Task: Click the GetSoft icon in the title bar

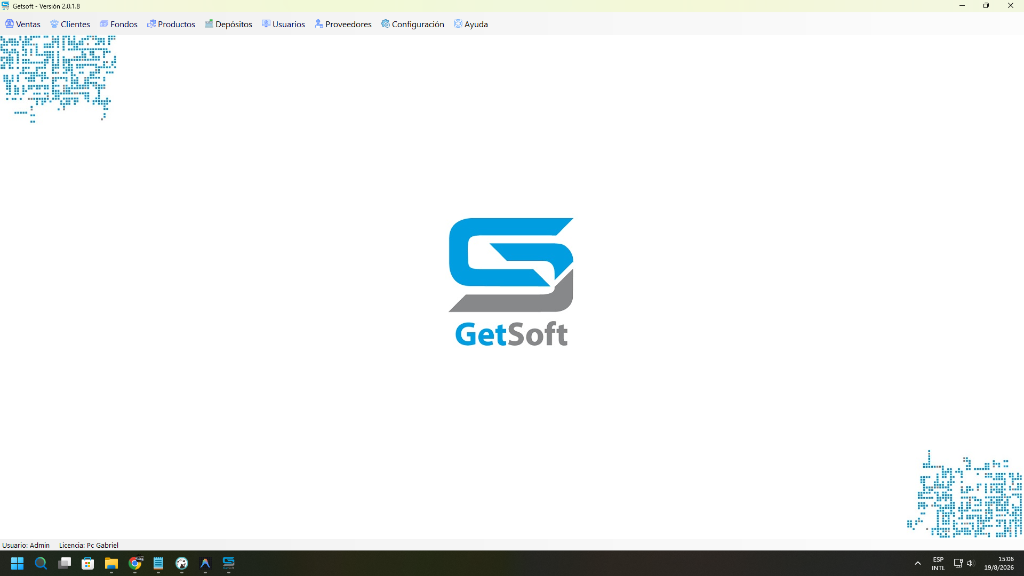Action: [5, 6]
